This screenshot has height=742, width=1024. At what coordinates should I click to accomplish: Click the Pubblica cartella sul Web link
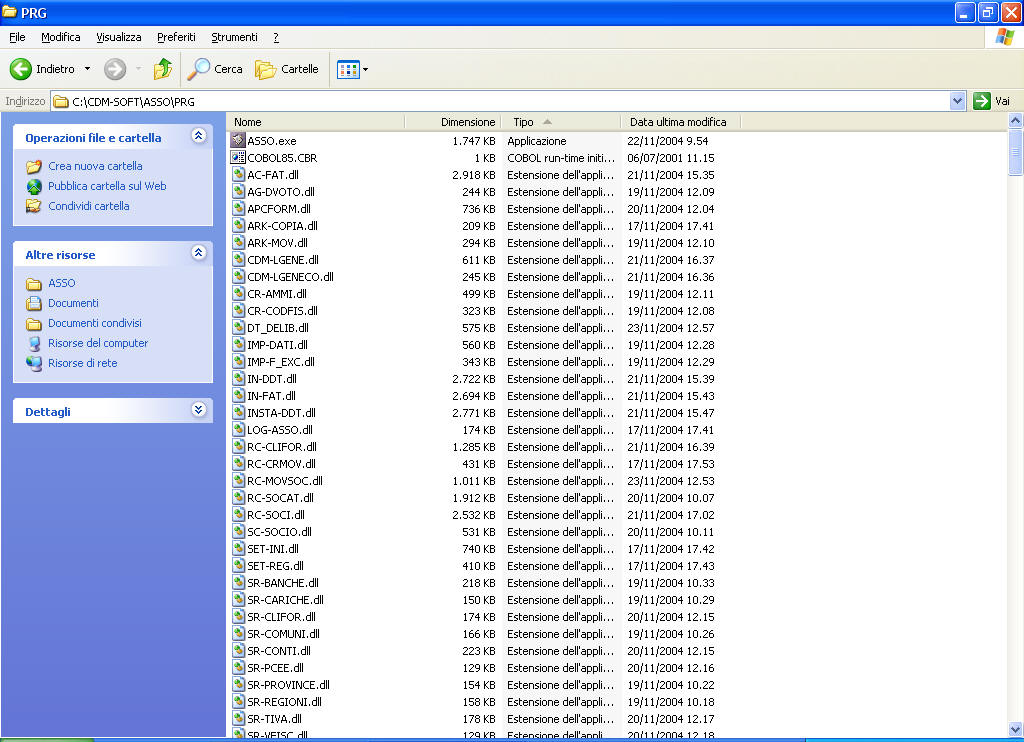[107, 186]
